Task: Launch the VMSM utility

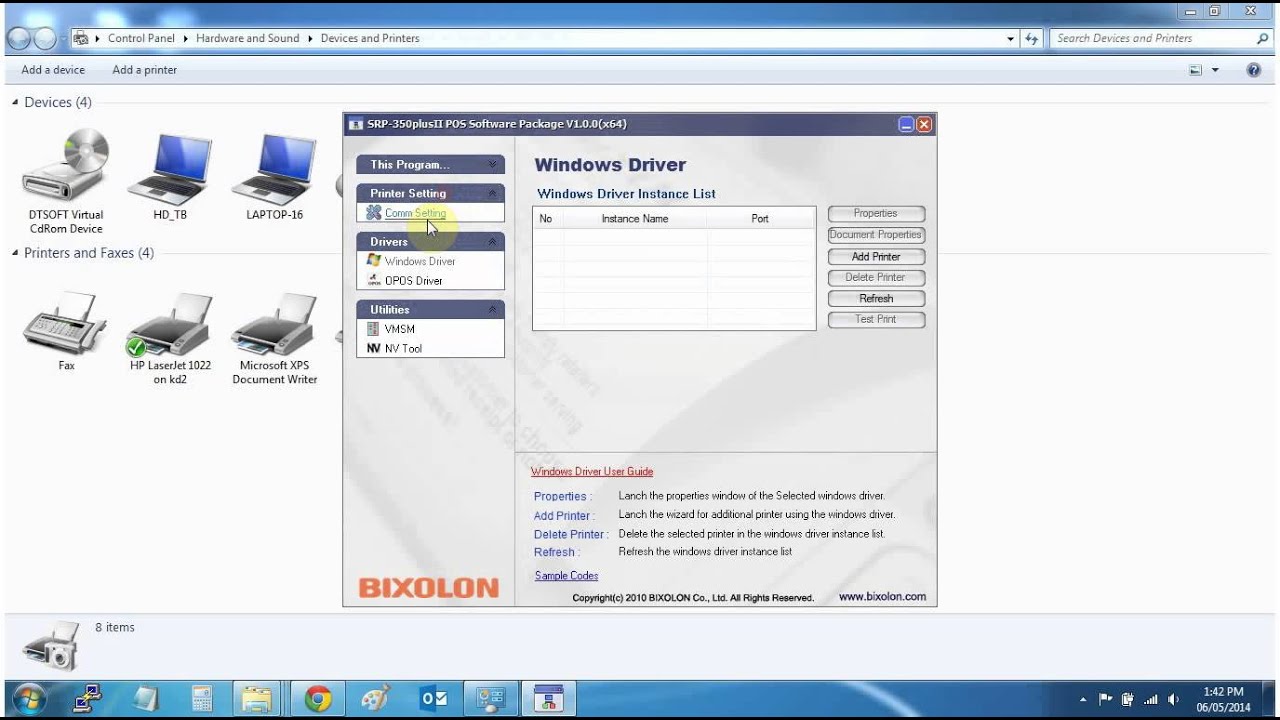Action: pyautogui.click(x=399, y=329)
